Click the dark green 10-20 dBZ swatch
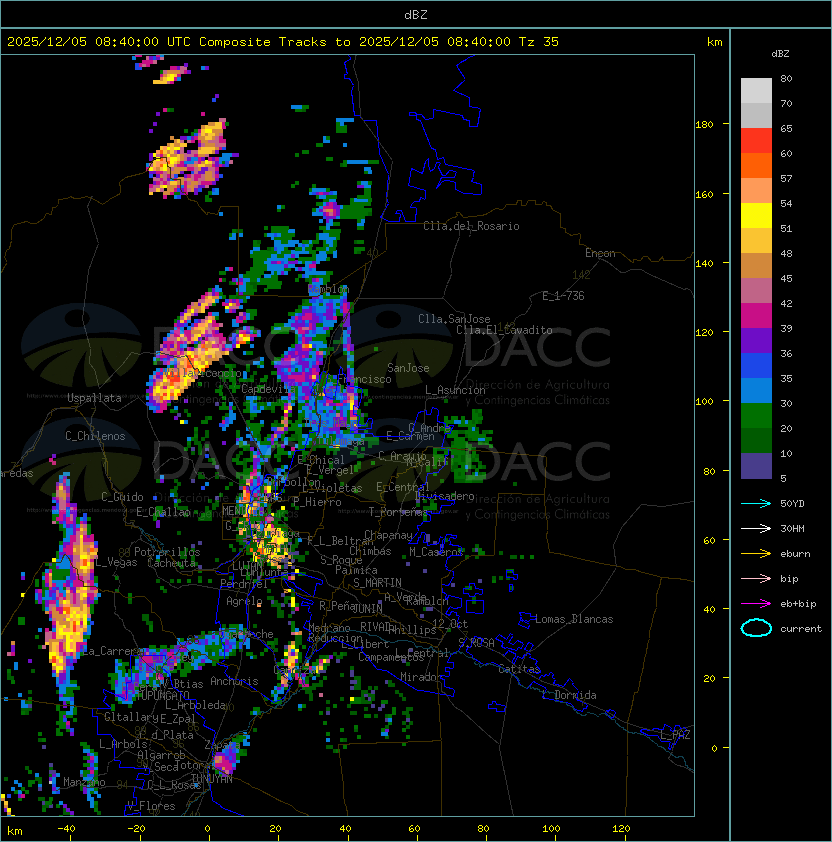Image resolution: width=832 pixels, height=842 pixels. point(756,440)
